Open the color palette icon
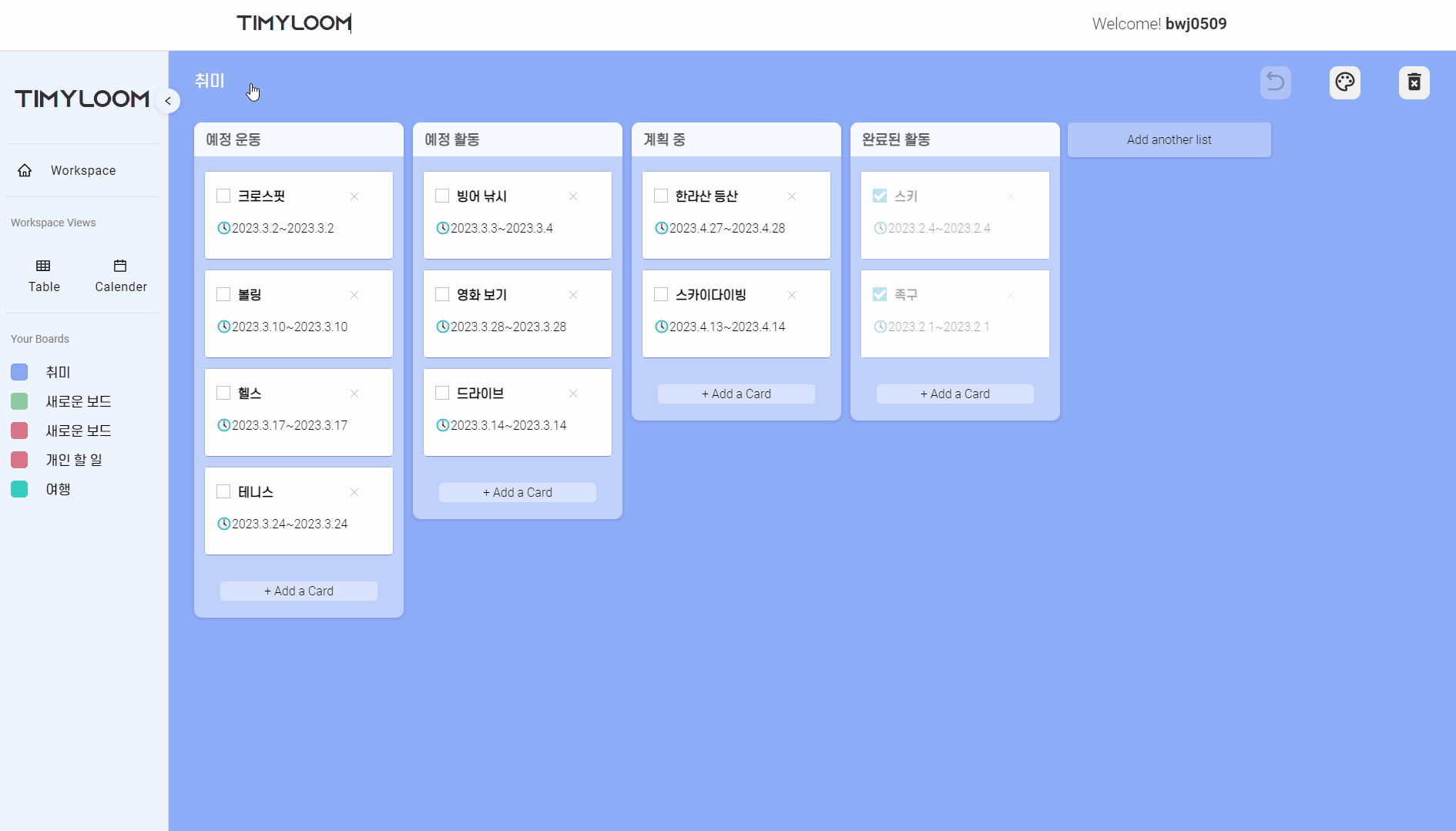This screenshot has width=1456, height=831. coord(1345,82)
